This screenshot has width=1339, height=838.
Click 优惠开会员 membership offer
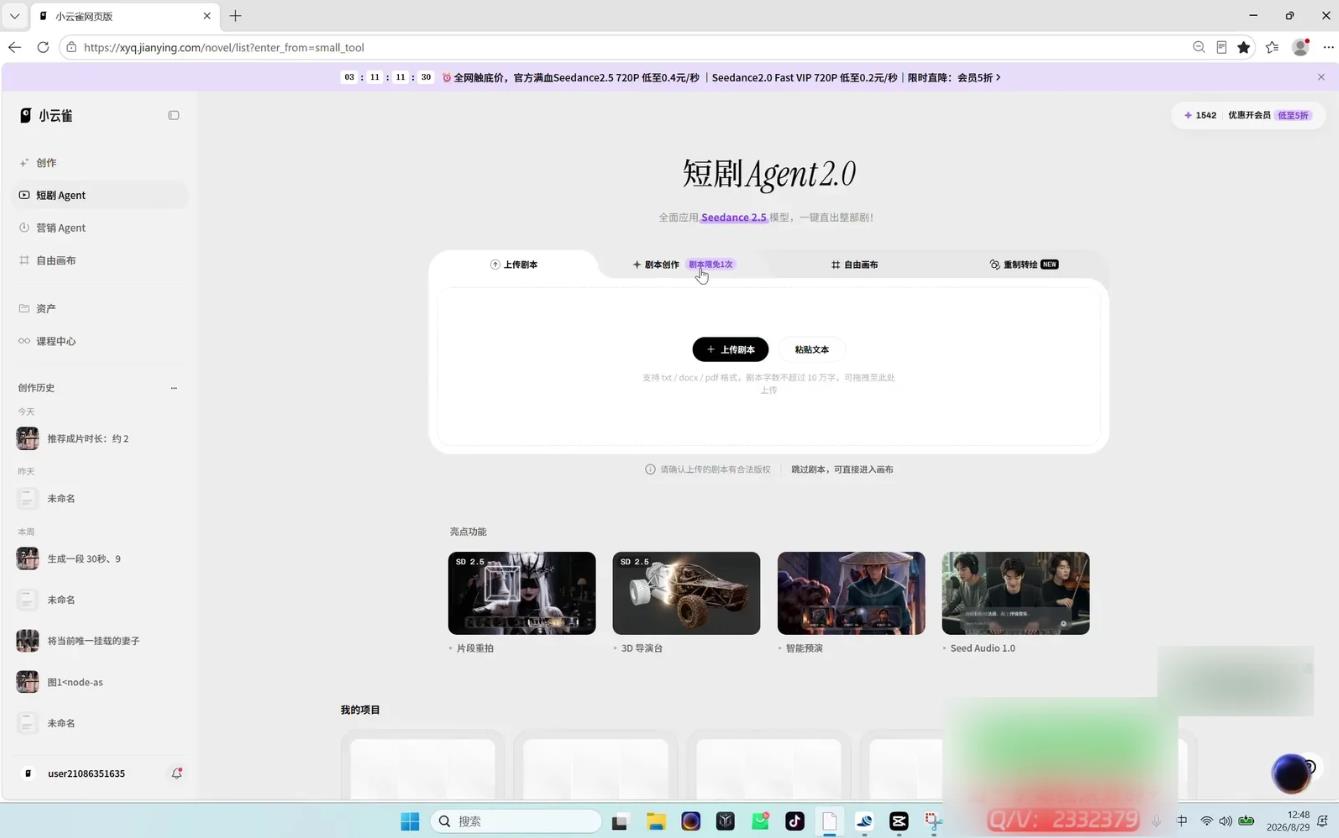tap(1269, 115)
